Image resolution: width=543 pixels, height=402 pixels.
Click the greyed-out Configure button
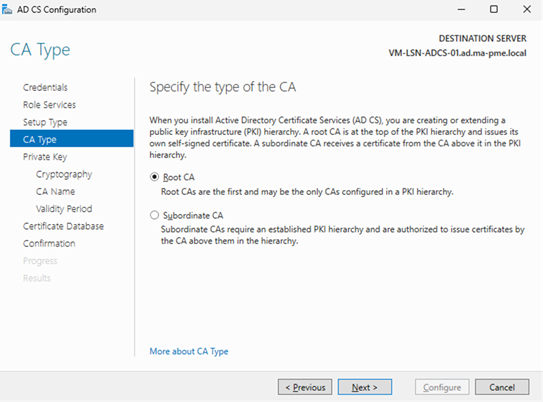[x=442, y=387]
